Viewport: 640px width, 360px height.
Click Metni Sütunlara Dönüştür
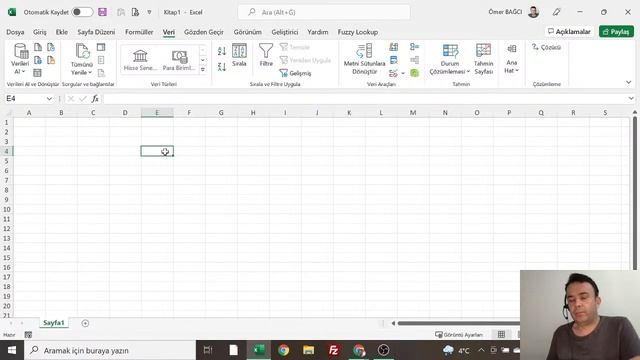364,59
